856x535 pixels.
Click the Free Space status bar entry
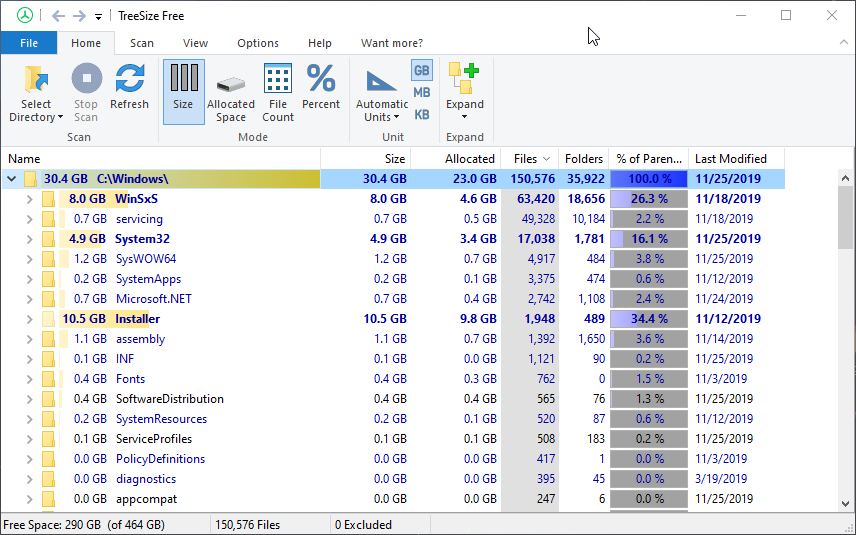point(84,525)
